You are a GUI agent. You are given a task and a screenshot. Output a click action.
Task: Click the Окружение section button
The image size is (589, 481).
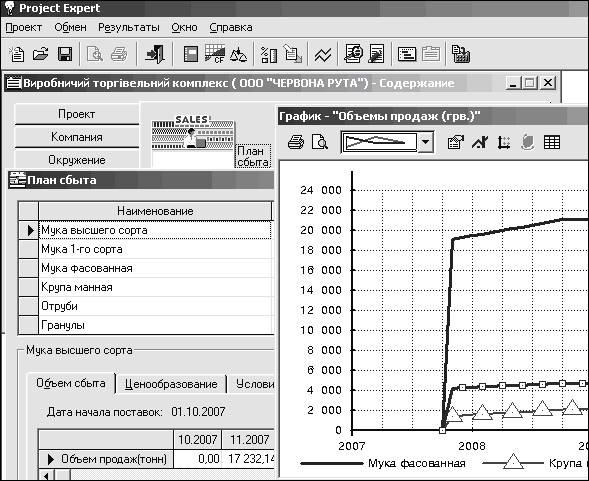(77, 160)
